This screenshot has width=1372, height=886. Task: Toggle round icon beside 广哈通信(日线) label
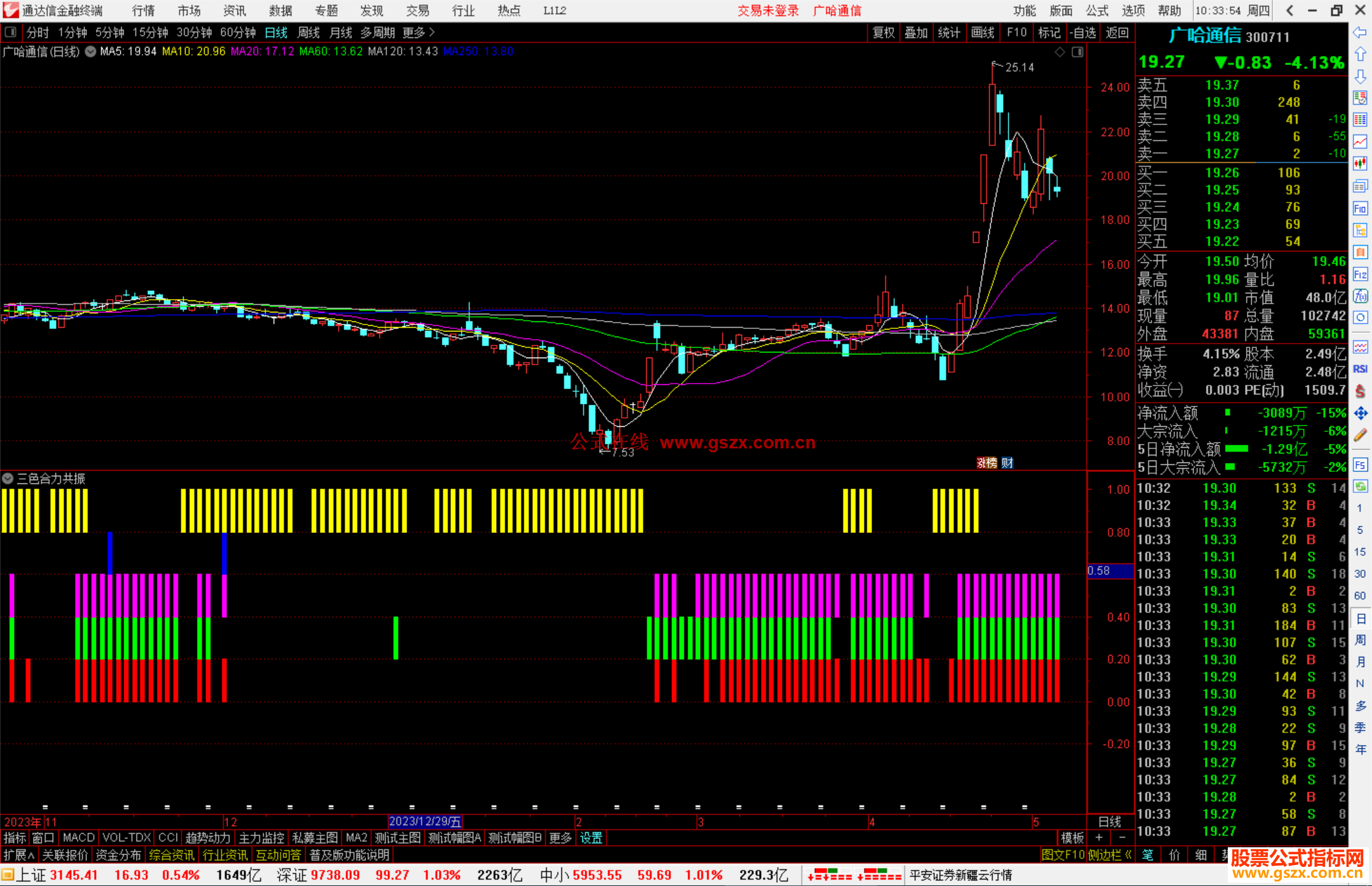pyautogui.click(x=91, y=51)
